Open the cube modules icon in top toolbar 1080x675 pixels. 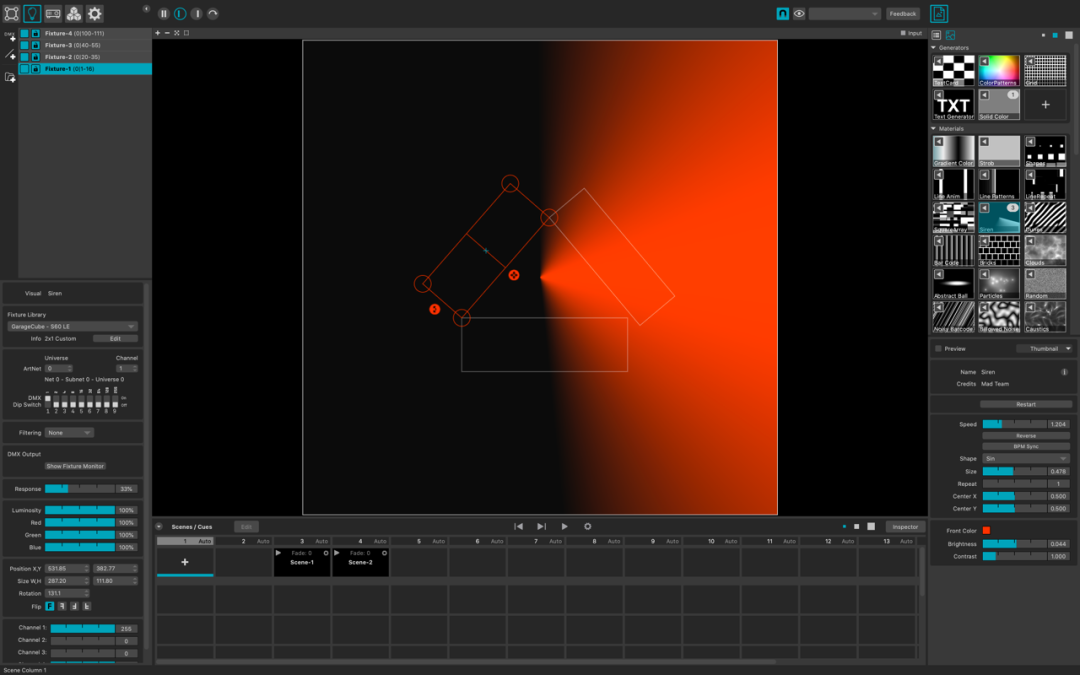coord(74,14)
